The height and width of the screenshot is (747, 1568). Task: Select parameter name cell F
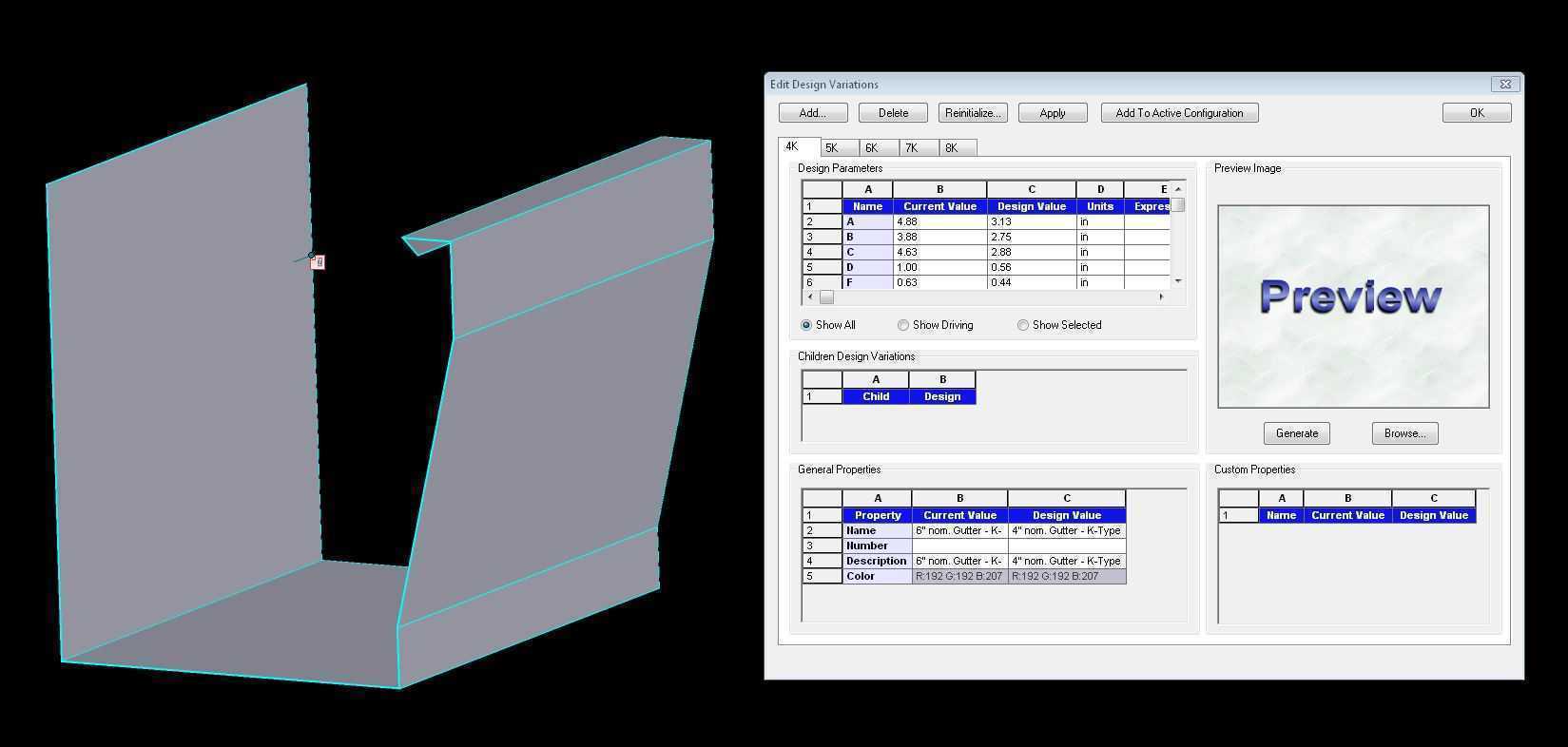867,282
